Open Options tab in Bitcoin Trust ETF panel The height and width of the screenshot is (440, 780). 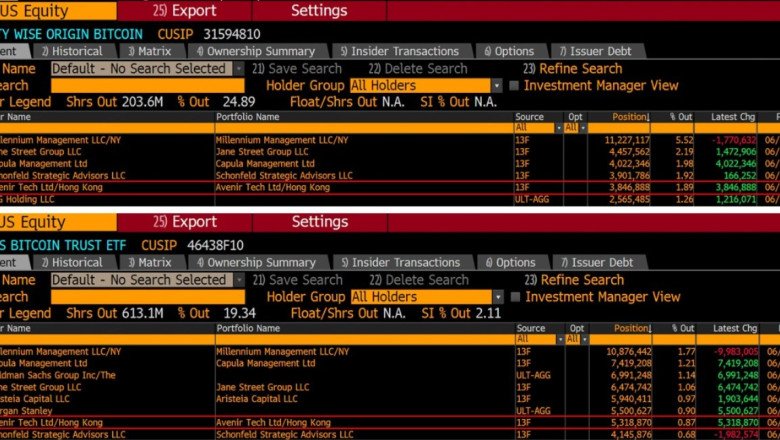(x=510, y=263)
